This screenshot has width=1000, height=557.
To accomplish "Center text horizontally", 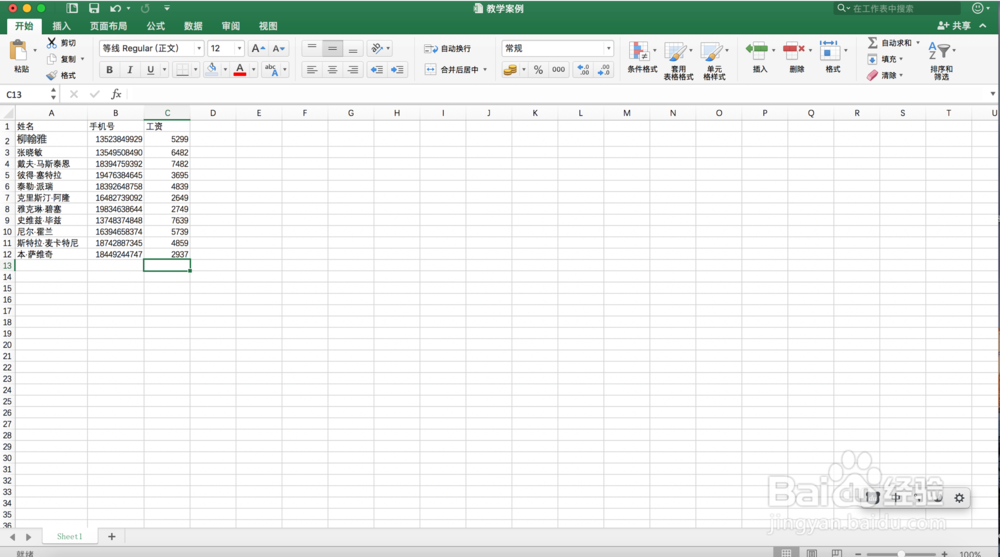I will [x=332, y=70].
